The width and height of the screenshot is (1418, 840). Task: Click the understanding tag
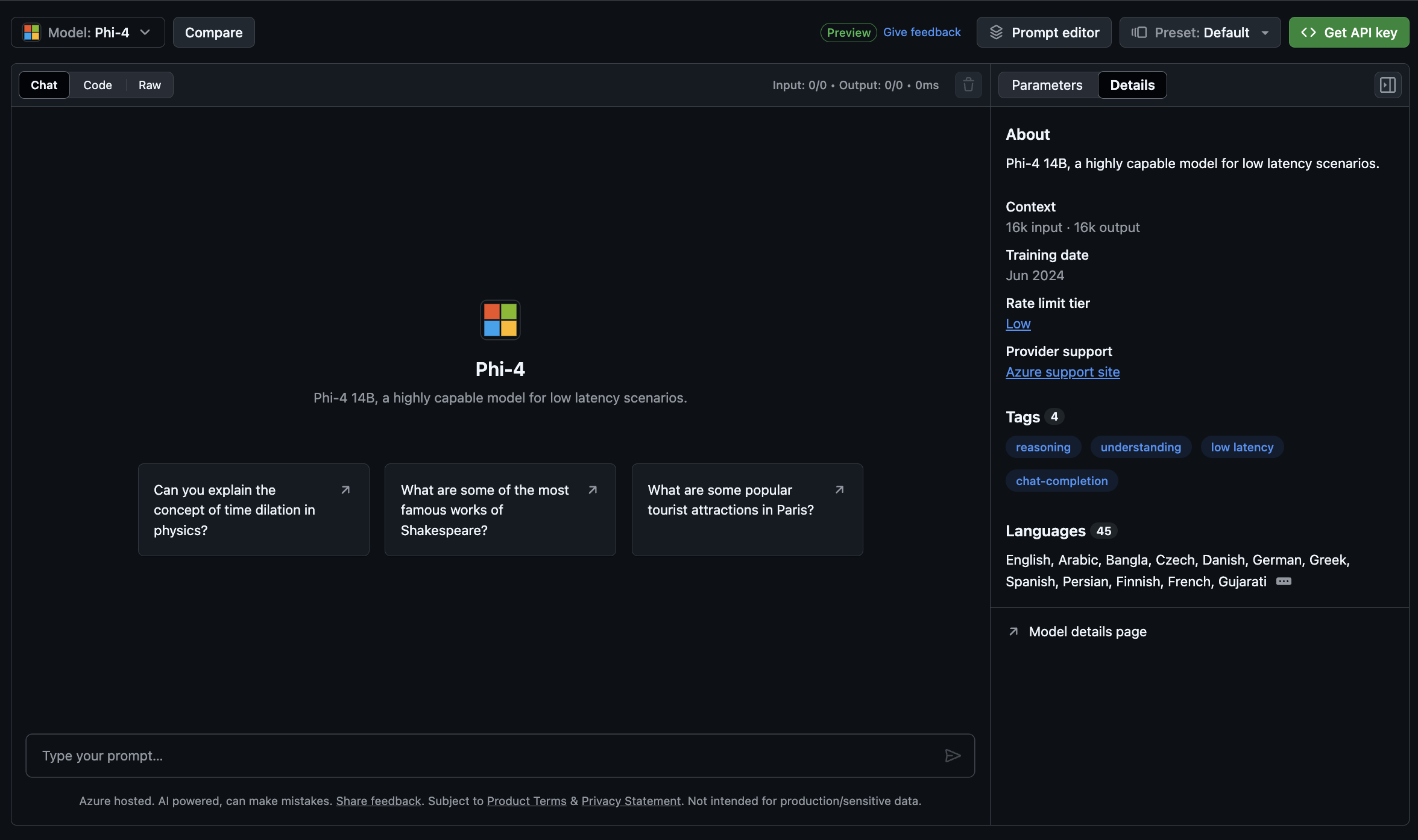click(x=1141, y=447)
